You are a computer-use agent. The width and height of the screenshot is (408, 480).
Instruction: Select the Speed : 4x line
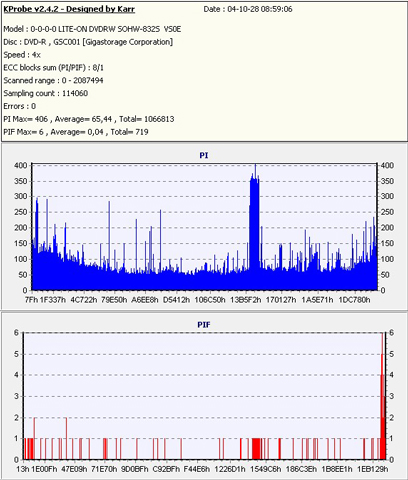pos(22,55)
